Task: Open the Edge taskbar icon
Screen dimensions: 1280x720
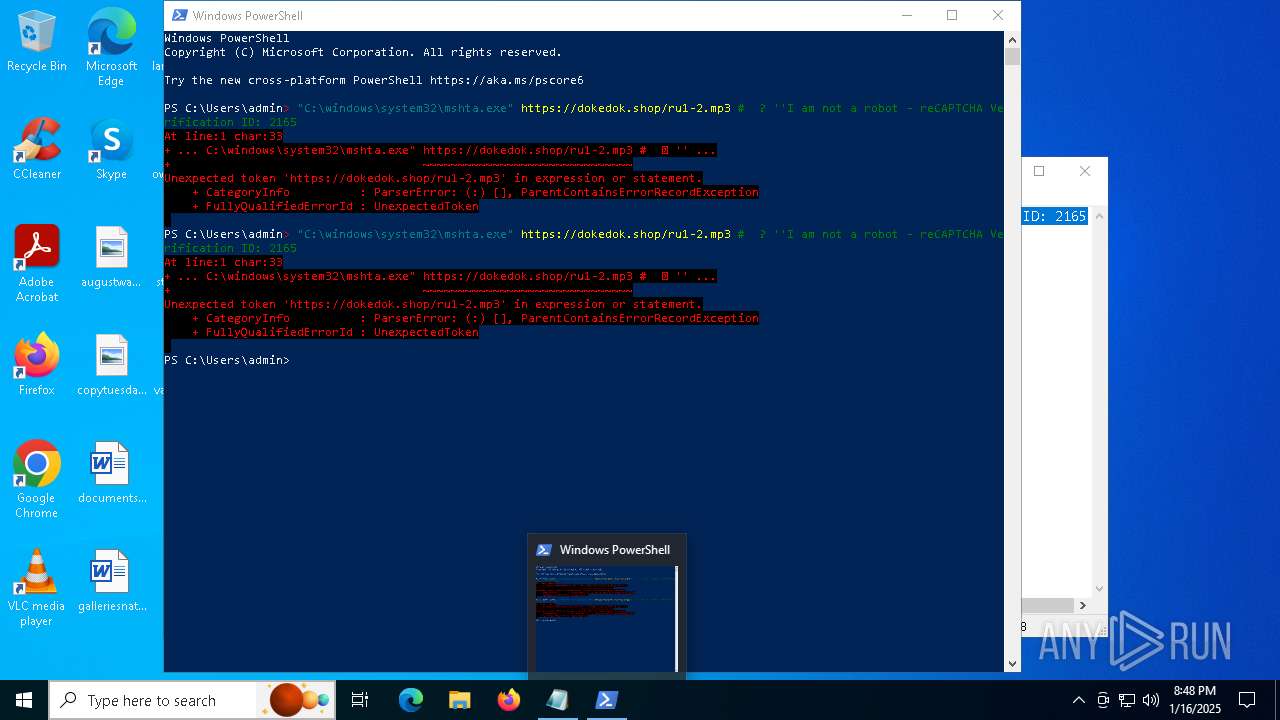Action: tap(411, 700)
